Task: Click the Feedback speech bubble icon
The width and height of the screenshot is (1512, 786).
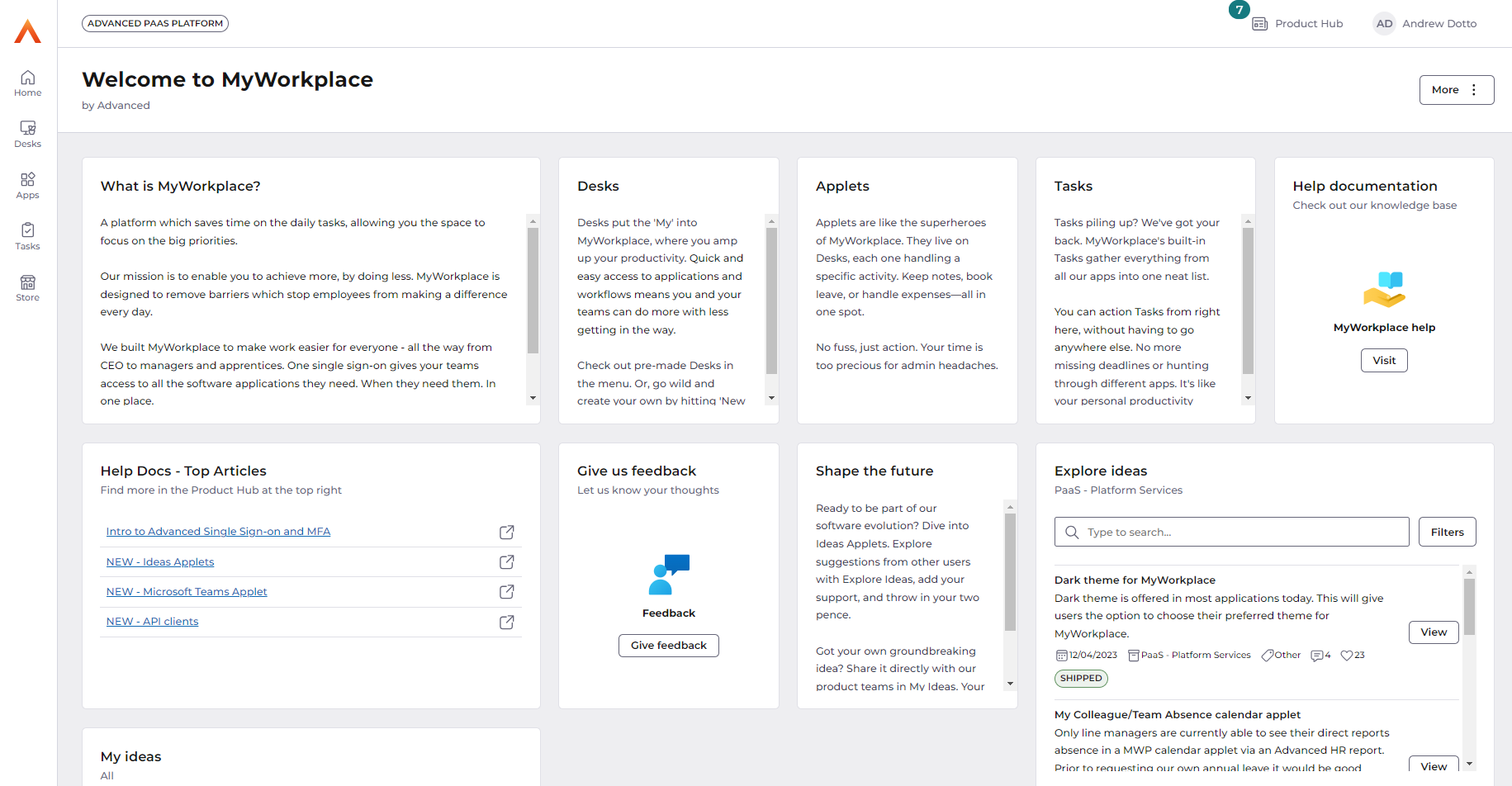Action: tap(669, 575)
